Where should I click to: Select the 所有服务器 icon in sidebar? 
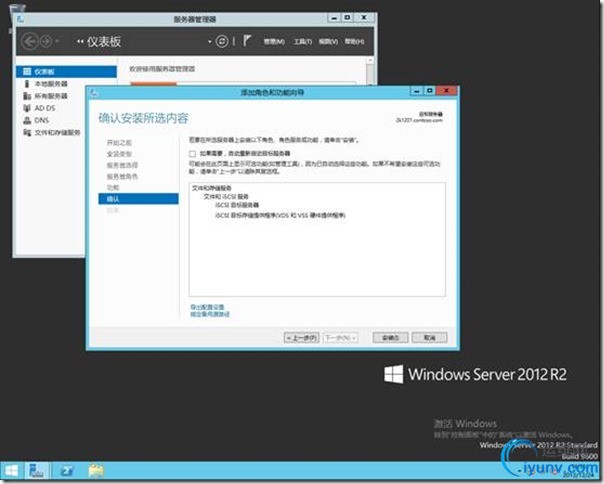click(27, 96)
